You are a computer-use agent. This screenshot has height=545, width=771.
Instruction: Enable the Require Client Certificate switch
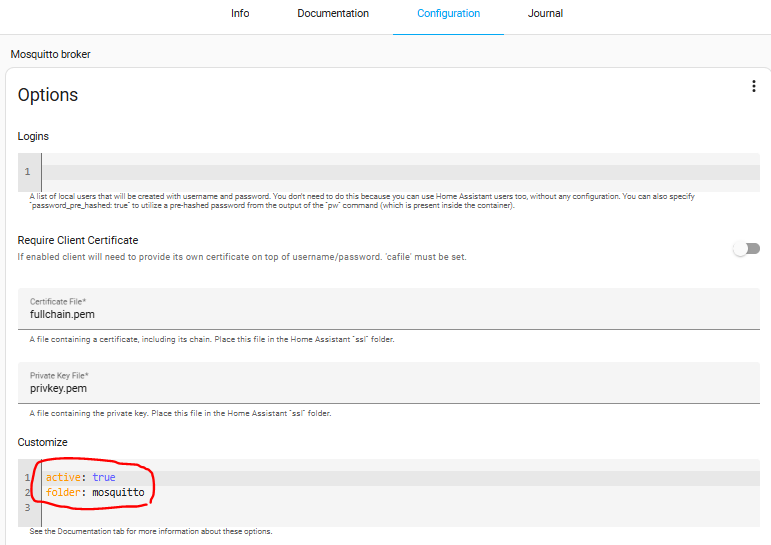pyautogui.click(x=746, y=249)
